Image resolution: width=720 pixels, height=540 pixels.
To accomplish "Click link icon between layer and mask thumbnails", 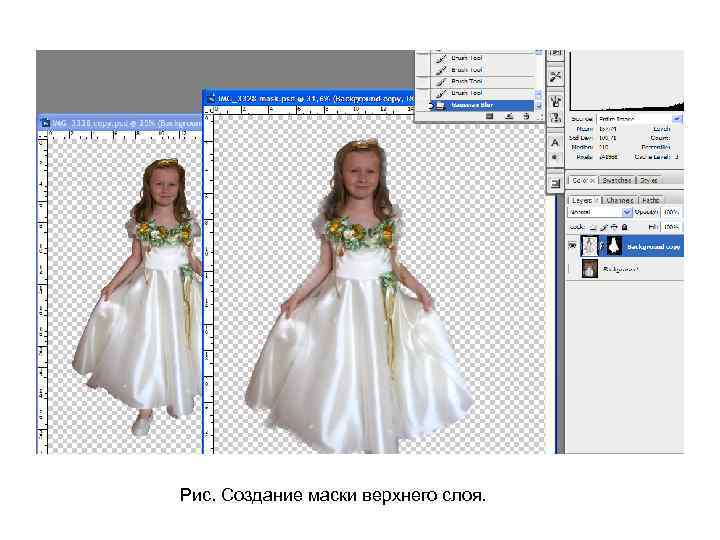I will coord(602,246).
